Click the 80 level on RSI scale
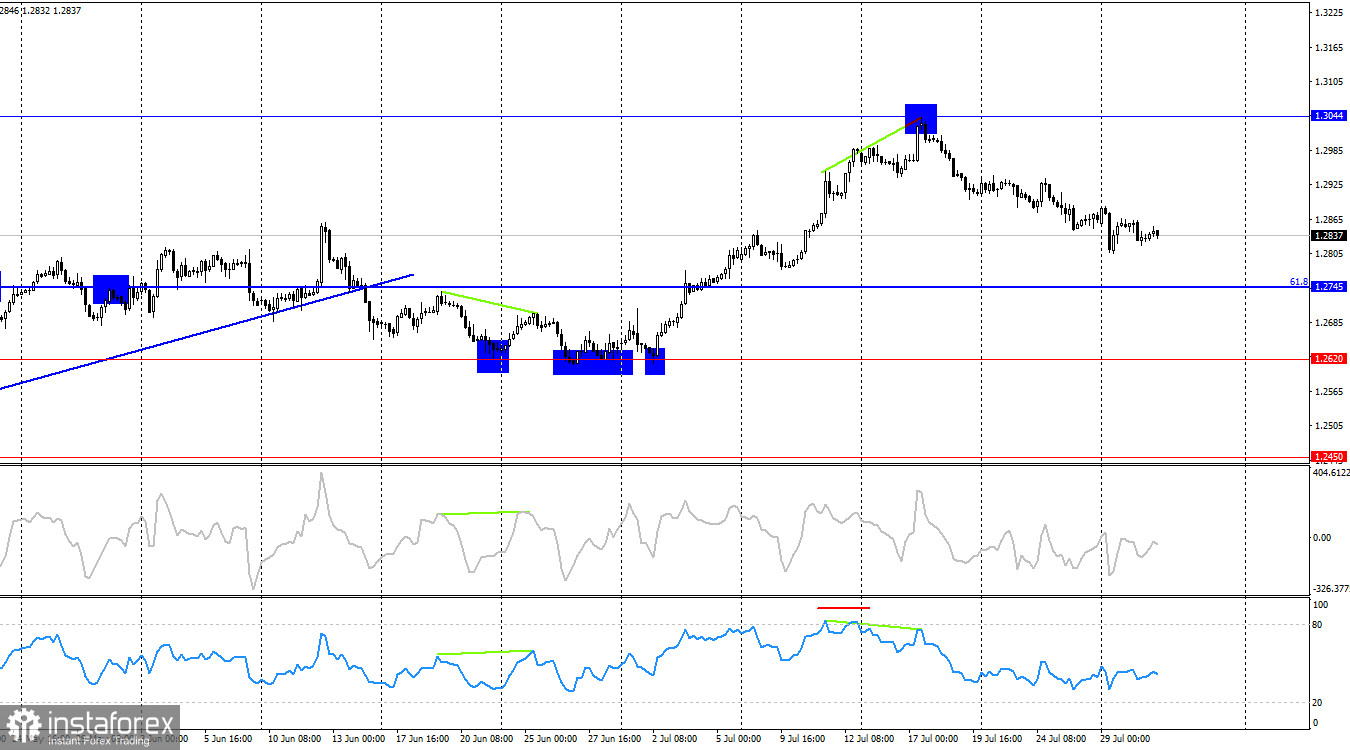The height and width of the screenshot is (750, 1350). pos(1318,625)
